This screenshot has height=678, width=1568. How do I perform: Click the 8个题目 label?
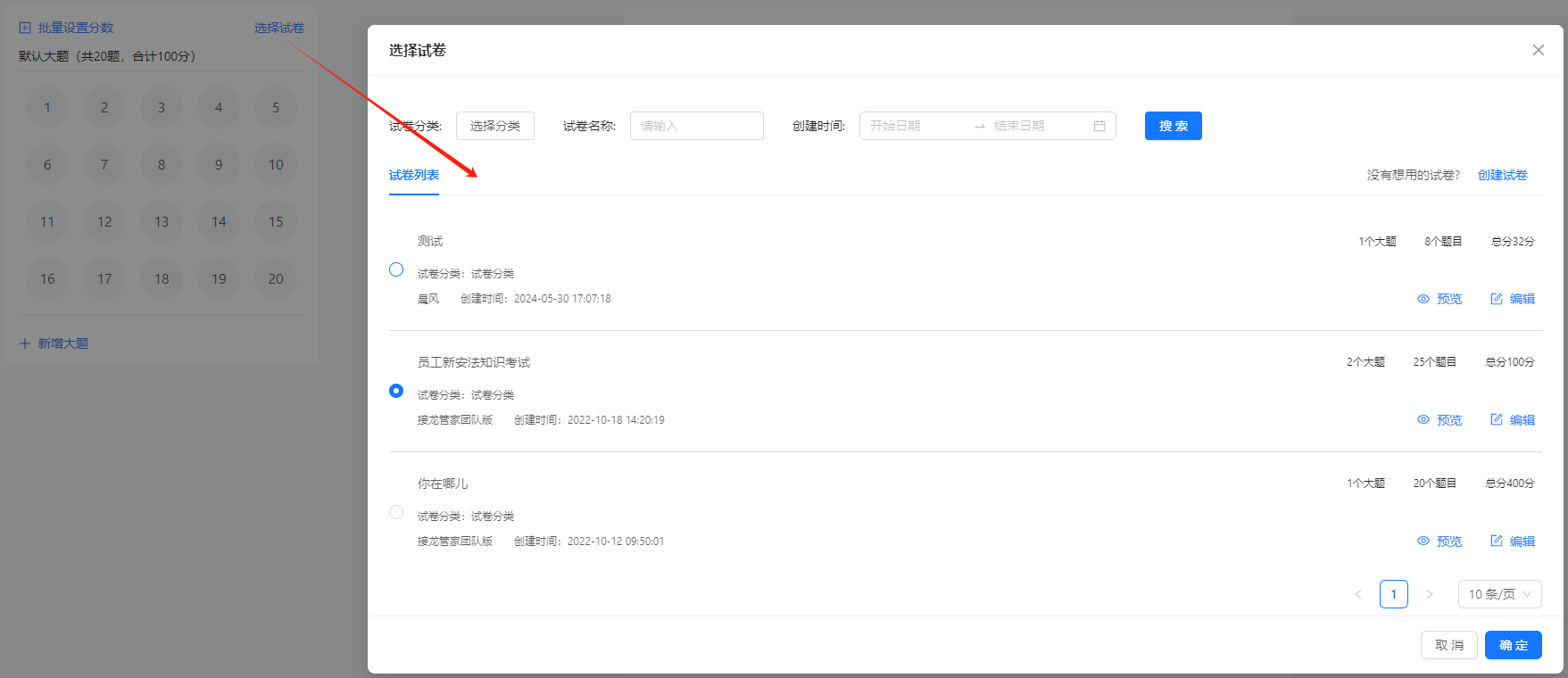[1443, 242]
